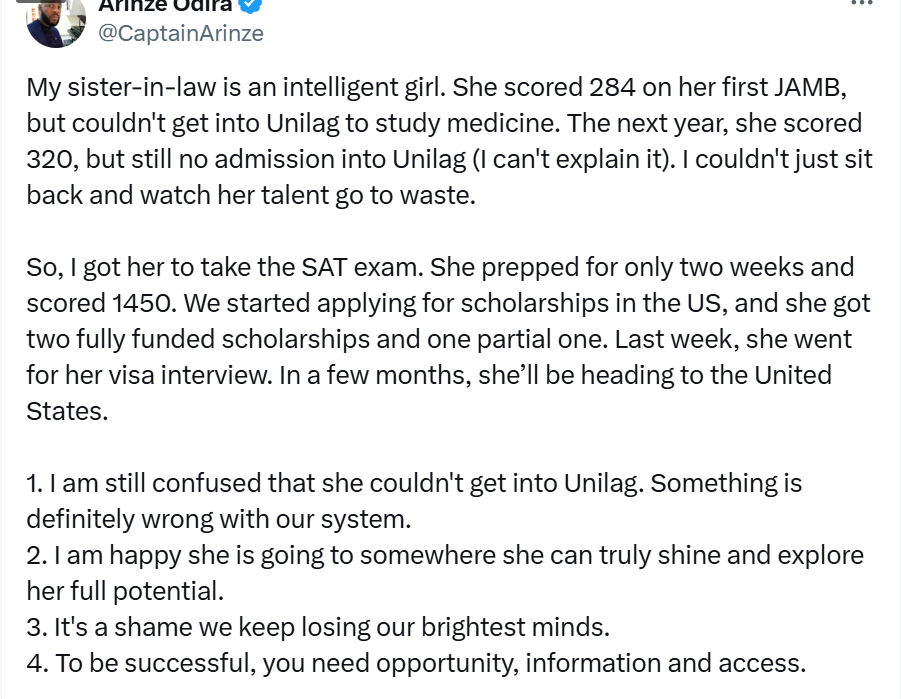Image resolution: width=901 pixels, height=699 pixels.
Task: Click the blue verified badge
Action: coord(254,5)
